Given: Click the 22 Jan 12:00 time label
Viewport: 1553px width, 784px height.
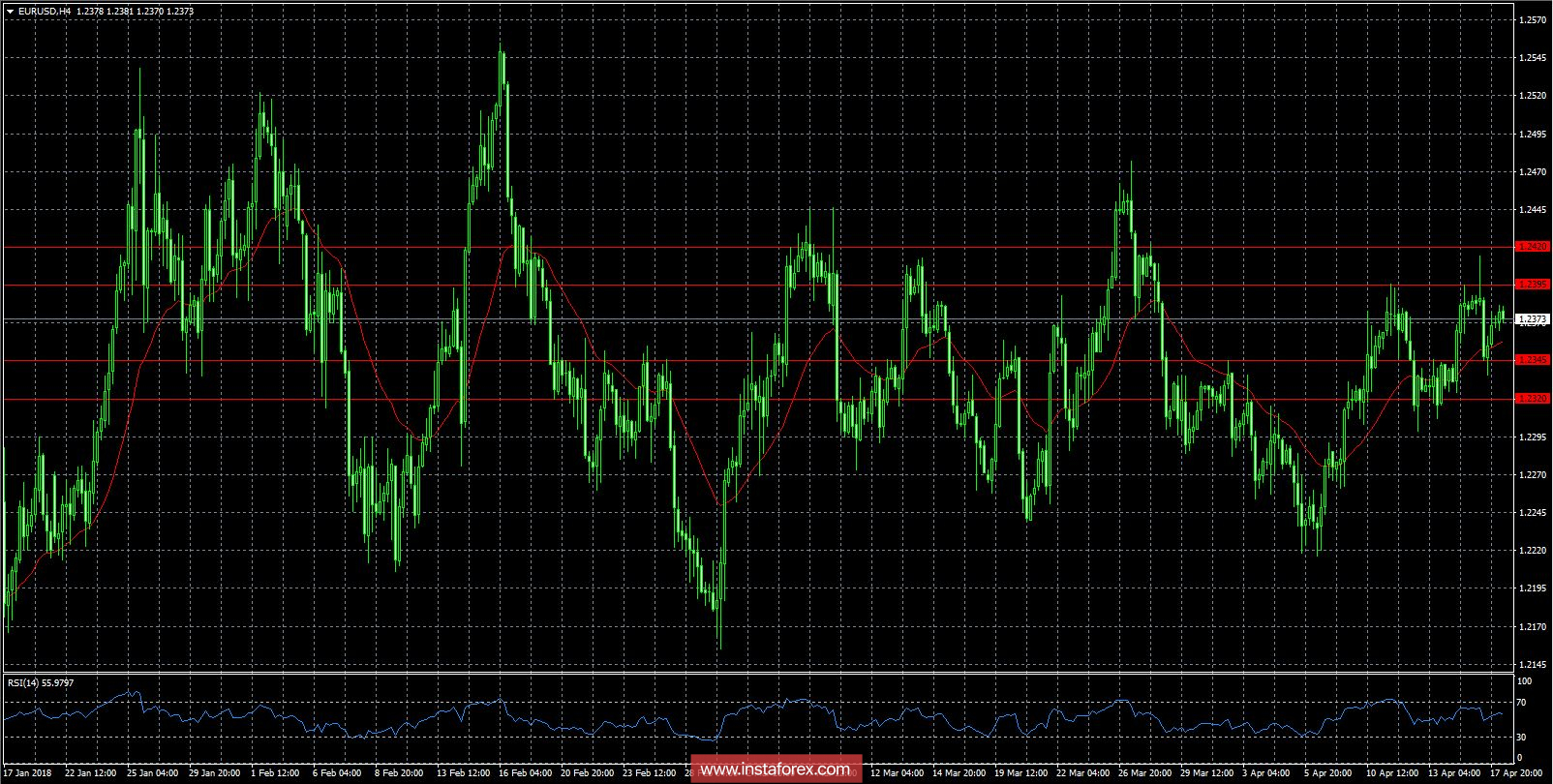Looking at the screenshot, I should click(x=90, y=773).
